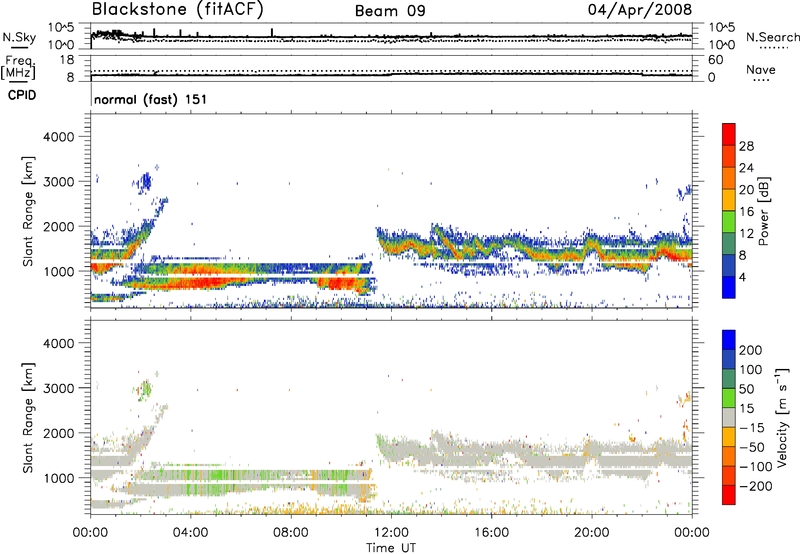Viewport: 800px width, 554px height.
Task: Click the 'Freq. [MHz]' axis label
Action: point(18,68)
